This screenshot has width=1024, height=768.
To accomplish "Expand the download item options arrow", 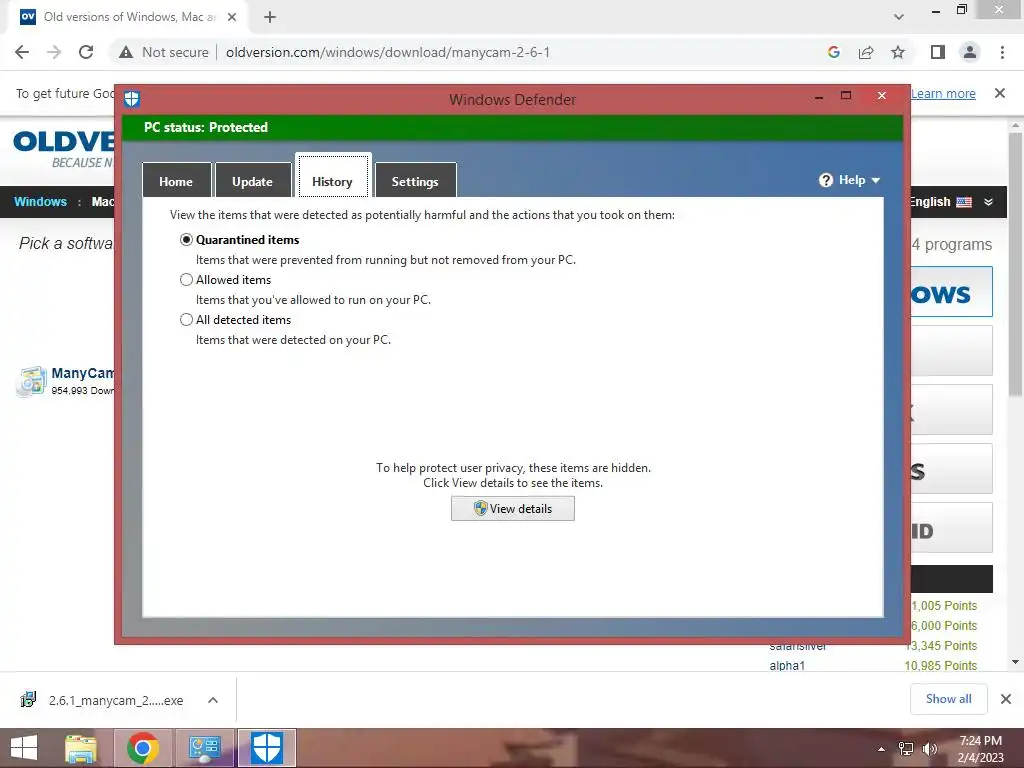I will 213,700.
